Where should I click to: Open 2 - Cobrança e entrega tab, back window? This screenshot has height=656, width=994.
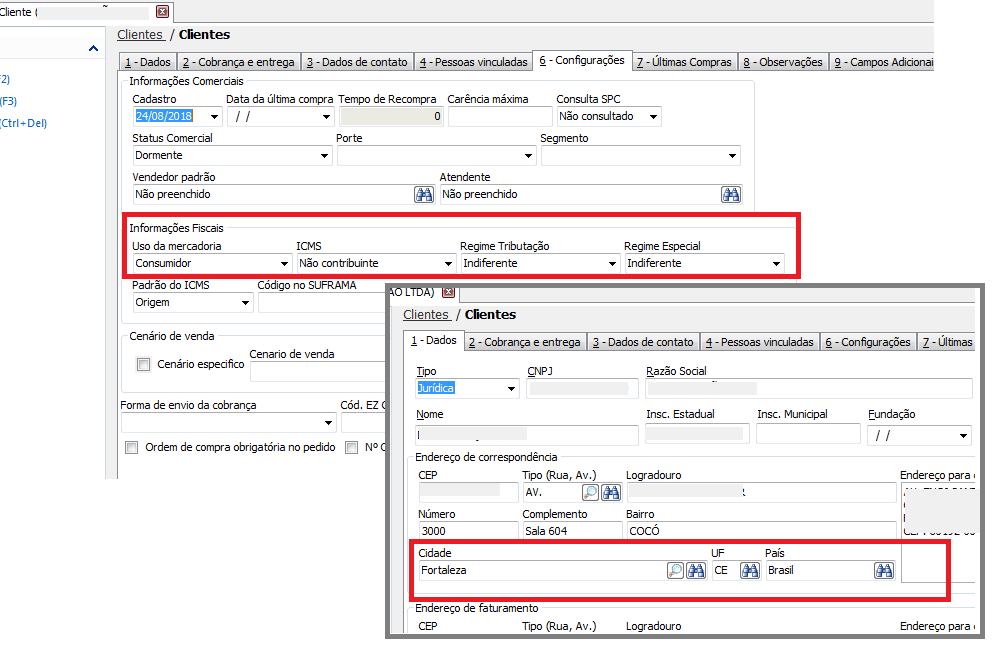238,62
